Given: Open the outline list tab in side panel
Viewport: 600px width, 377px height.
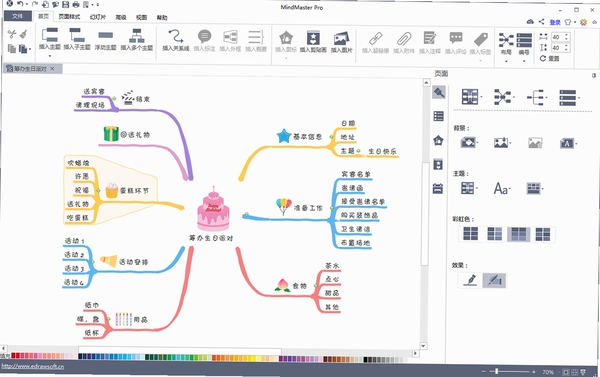Looking at the screenshot, I should 438,116.
